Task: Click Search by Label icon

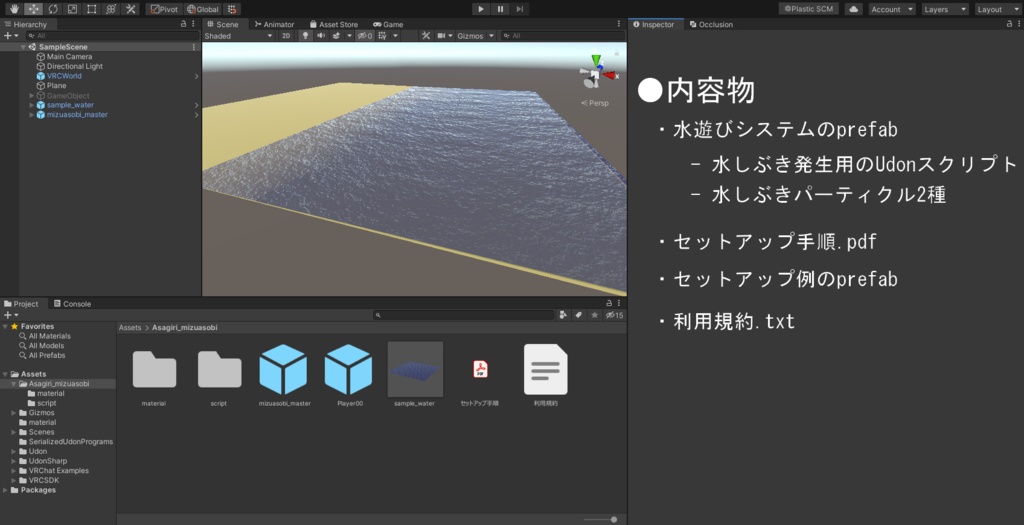Action: 579,315
